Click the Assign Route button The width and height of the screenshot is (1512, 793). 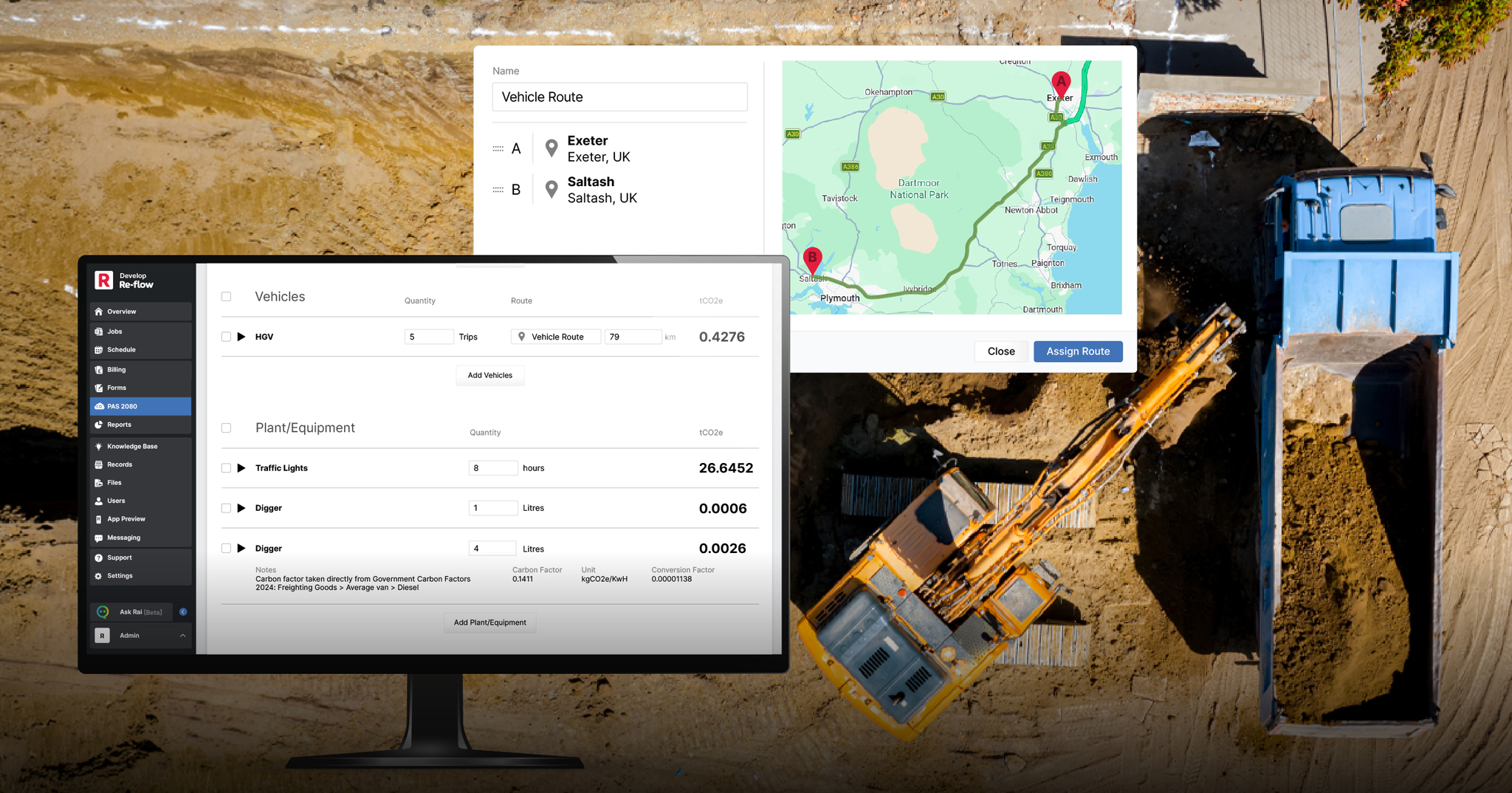click(1078, 351)
